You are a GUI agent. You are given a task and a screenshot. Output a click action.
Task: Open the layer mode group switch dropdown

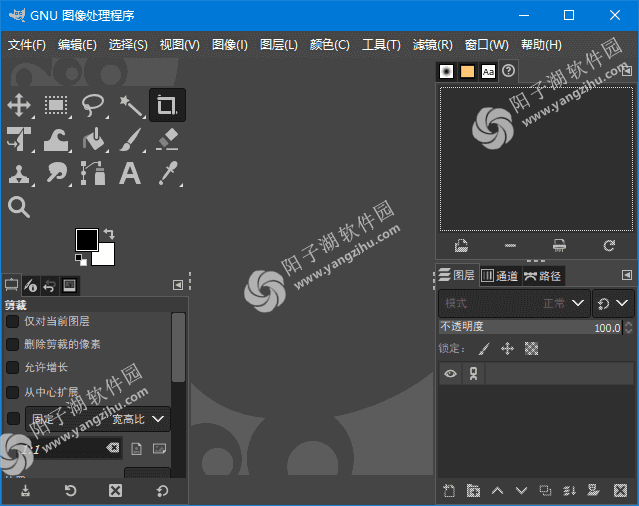point(613,303)
